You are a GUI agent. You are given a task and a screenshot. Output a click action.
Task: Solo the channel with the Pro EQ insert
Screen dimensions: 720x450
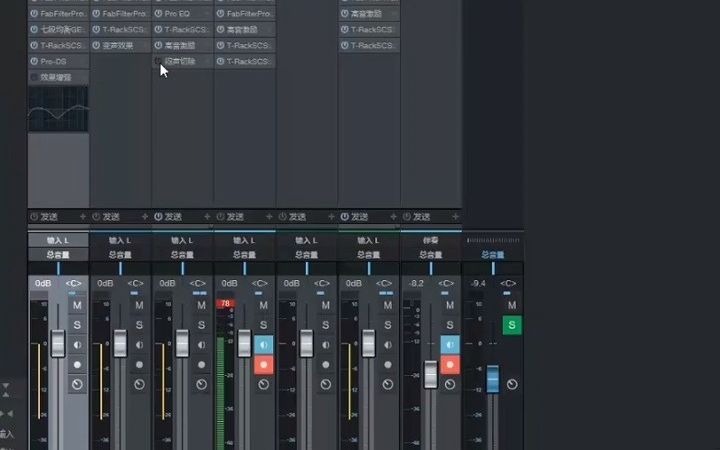[x=202, y=325]
